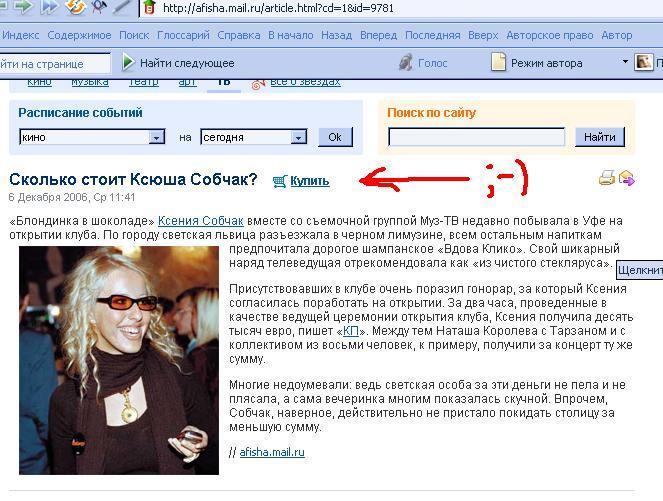
Task: Open the Содержимое navigation item
Action: pos(79,35)
